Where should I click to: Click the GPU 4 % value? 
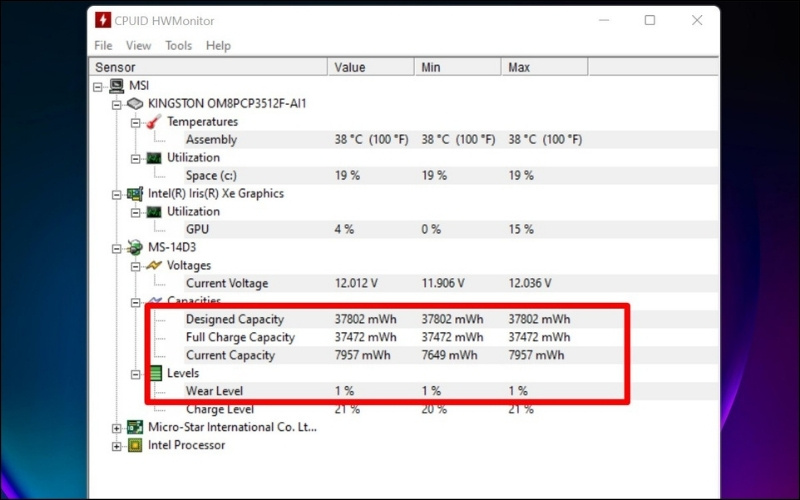[x=344, y=229]
